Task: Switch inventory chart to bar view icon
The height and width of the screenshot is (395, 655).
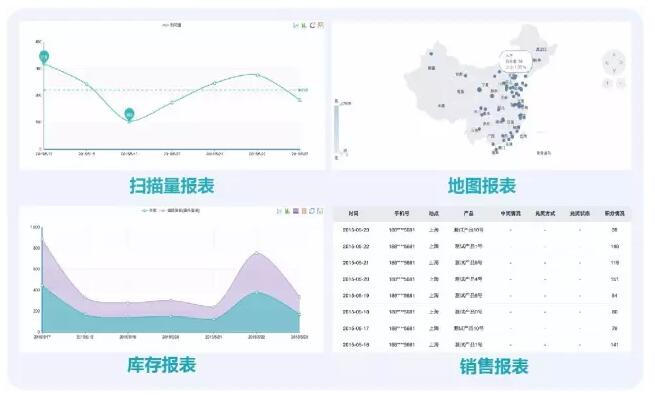Action: coord(287,211)
